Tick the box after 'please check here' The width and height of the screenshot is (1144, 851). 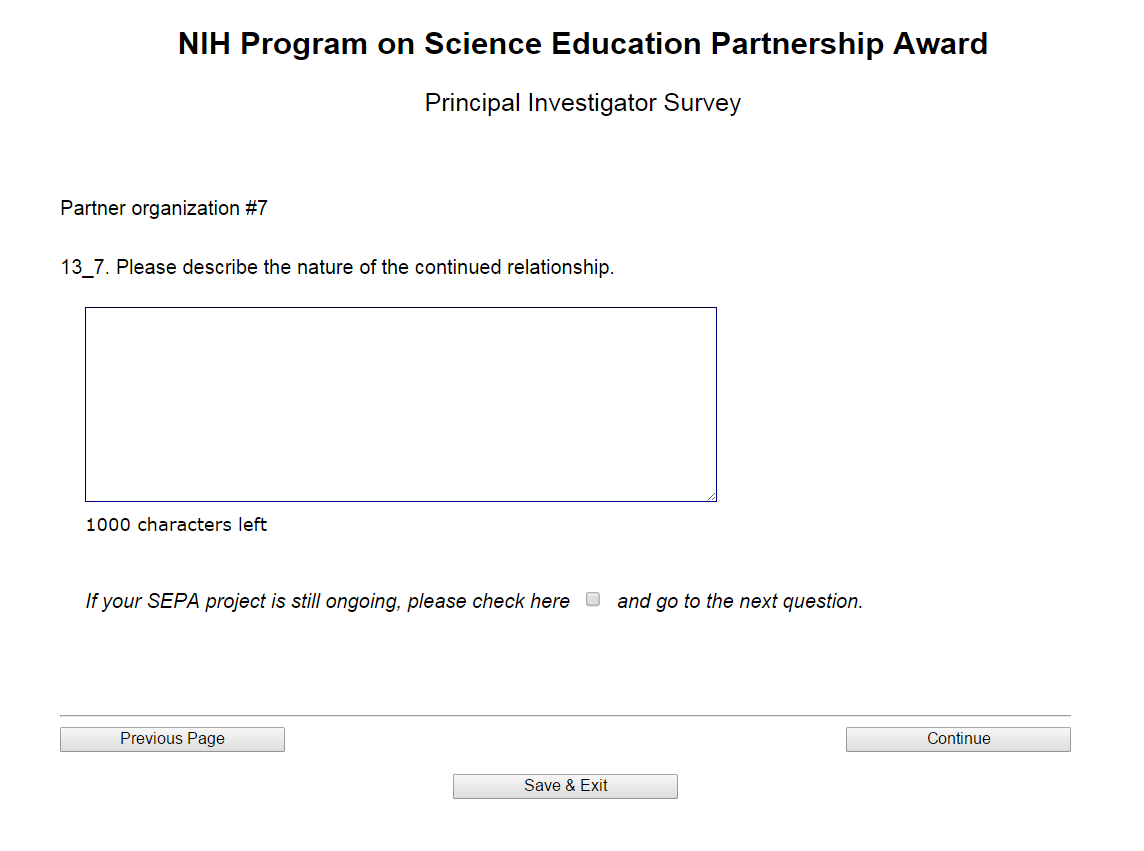click(x=593, y=600)
